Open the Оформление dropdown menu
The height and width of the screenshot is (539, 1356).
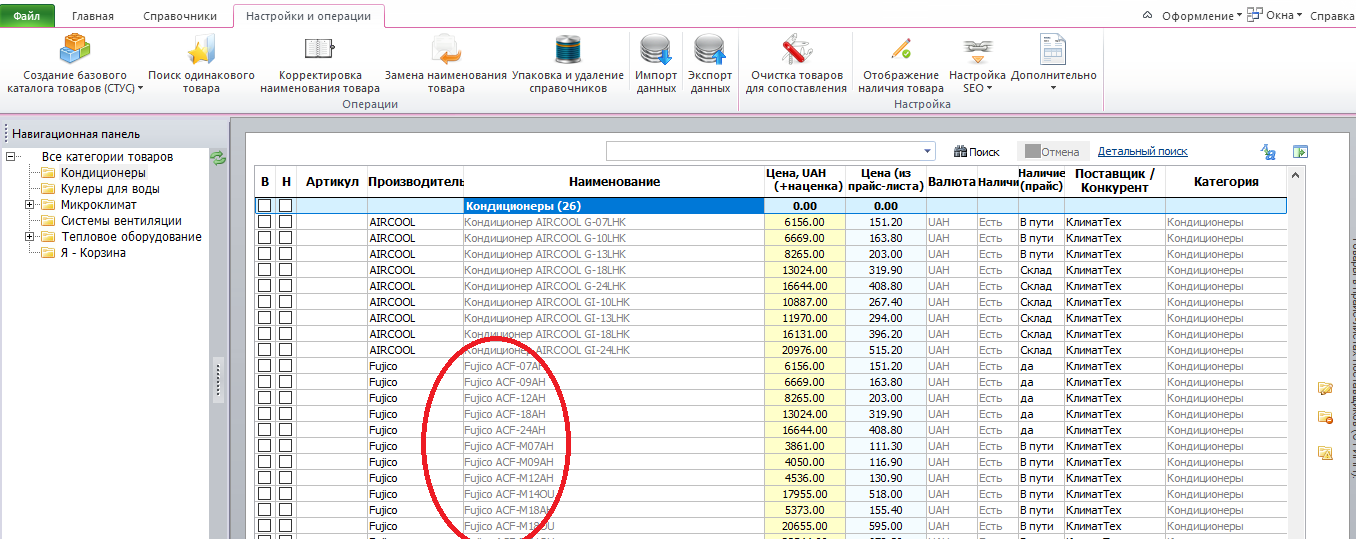pyautogui.click(x=1200, y=15)
